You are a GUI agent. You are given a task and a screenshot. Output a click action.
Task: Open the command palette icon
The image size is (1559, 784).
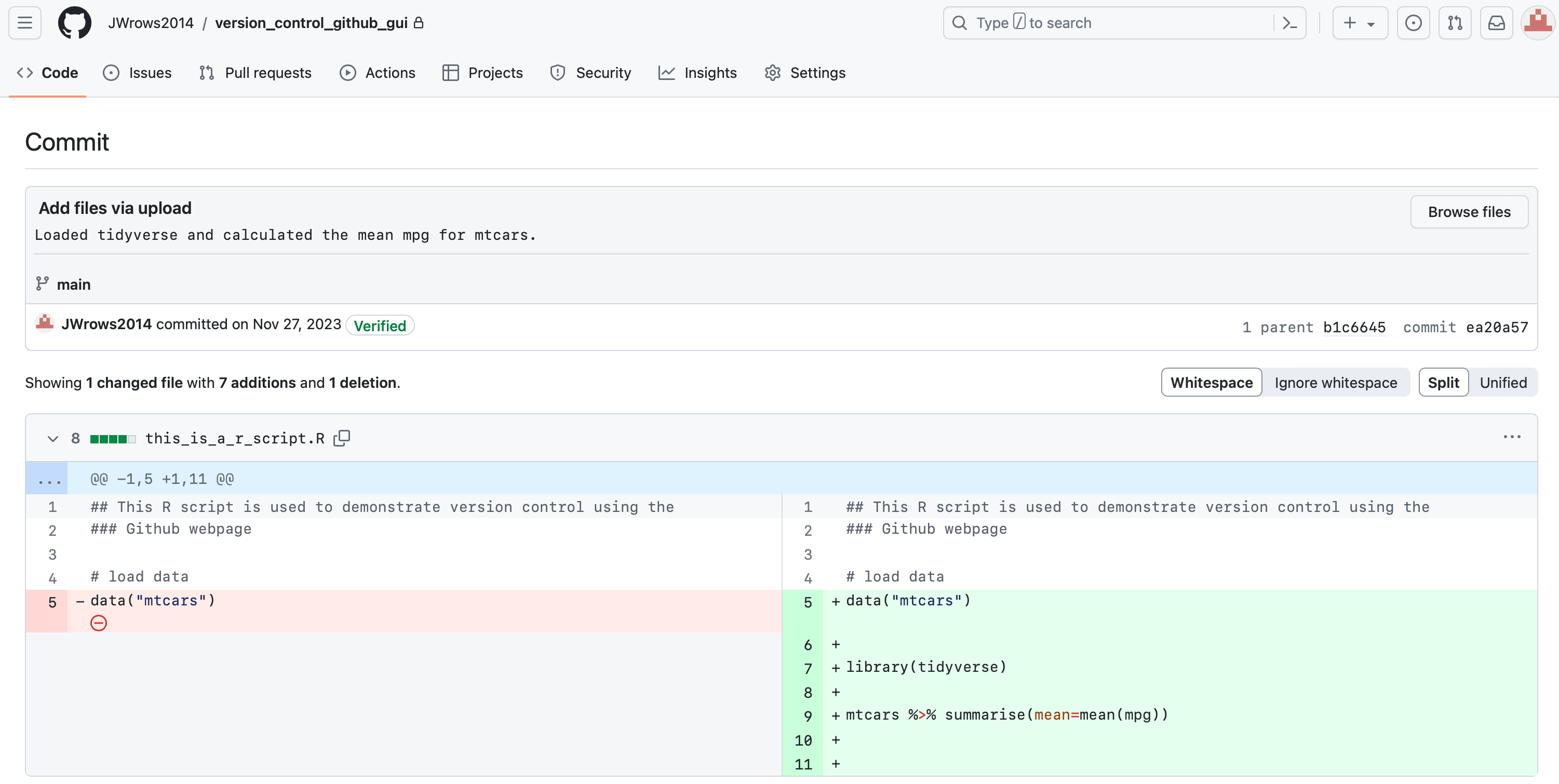click(x=1289, y=23)
